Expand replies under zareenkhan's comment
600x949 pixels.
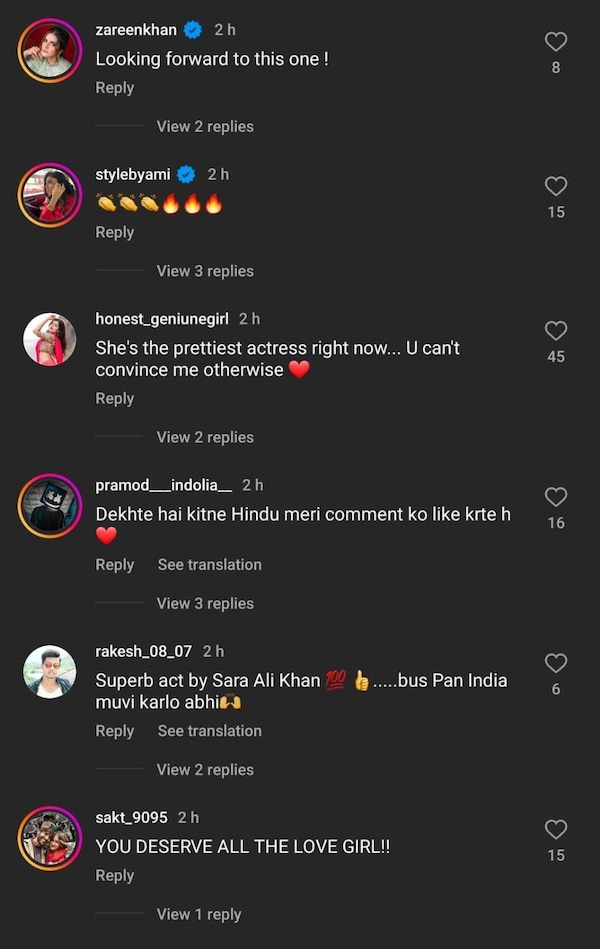click(204, 126)
